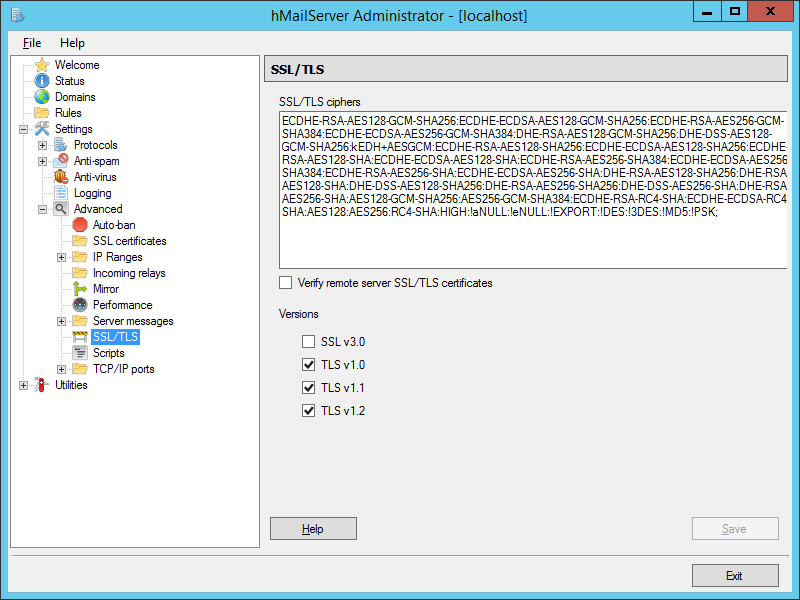Expand the Protocols tree node

point(42,145)
